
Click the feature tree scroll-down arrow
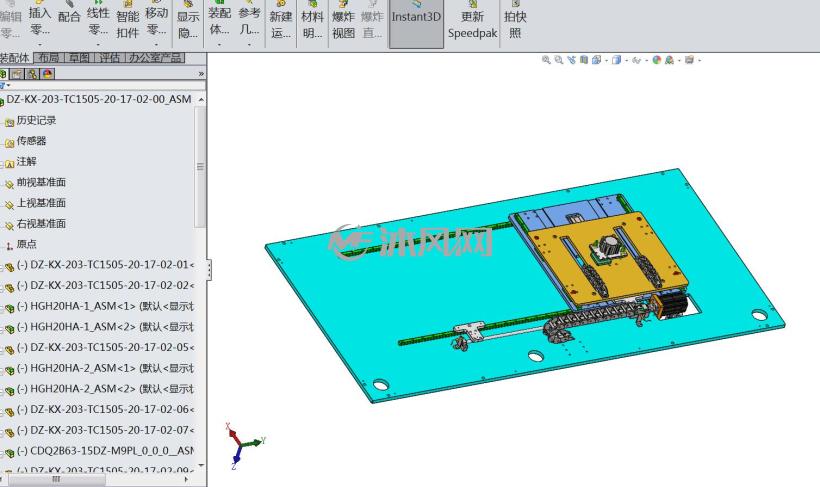(x=201, y=465)
